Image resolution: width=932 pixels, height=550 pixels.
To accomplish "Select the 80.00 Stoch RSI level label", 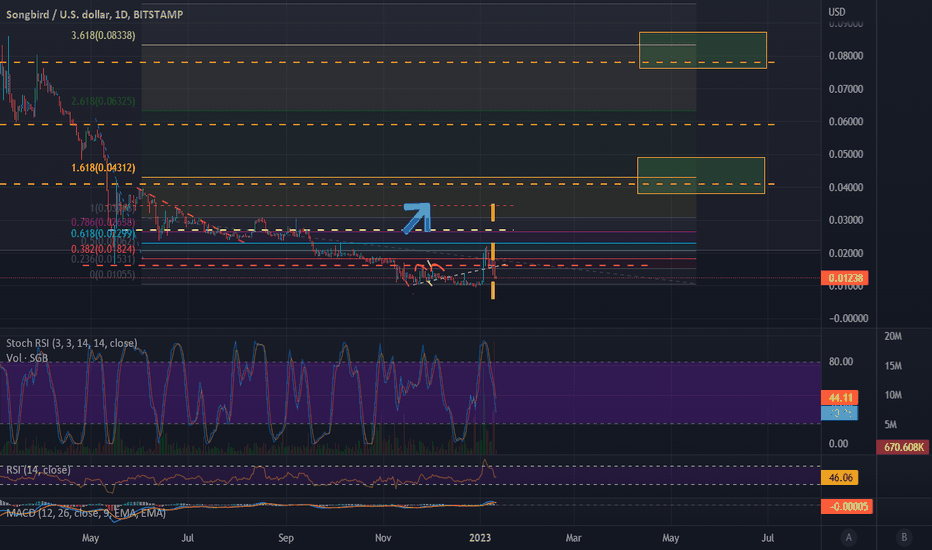I will coord(840,362).
